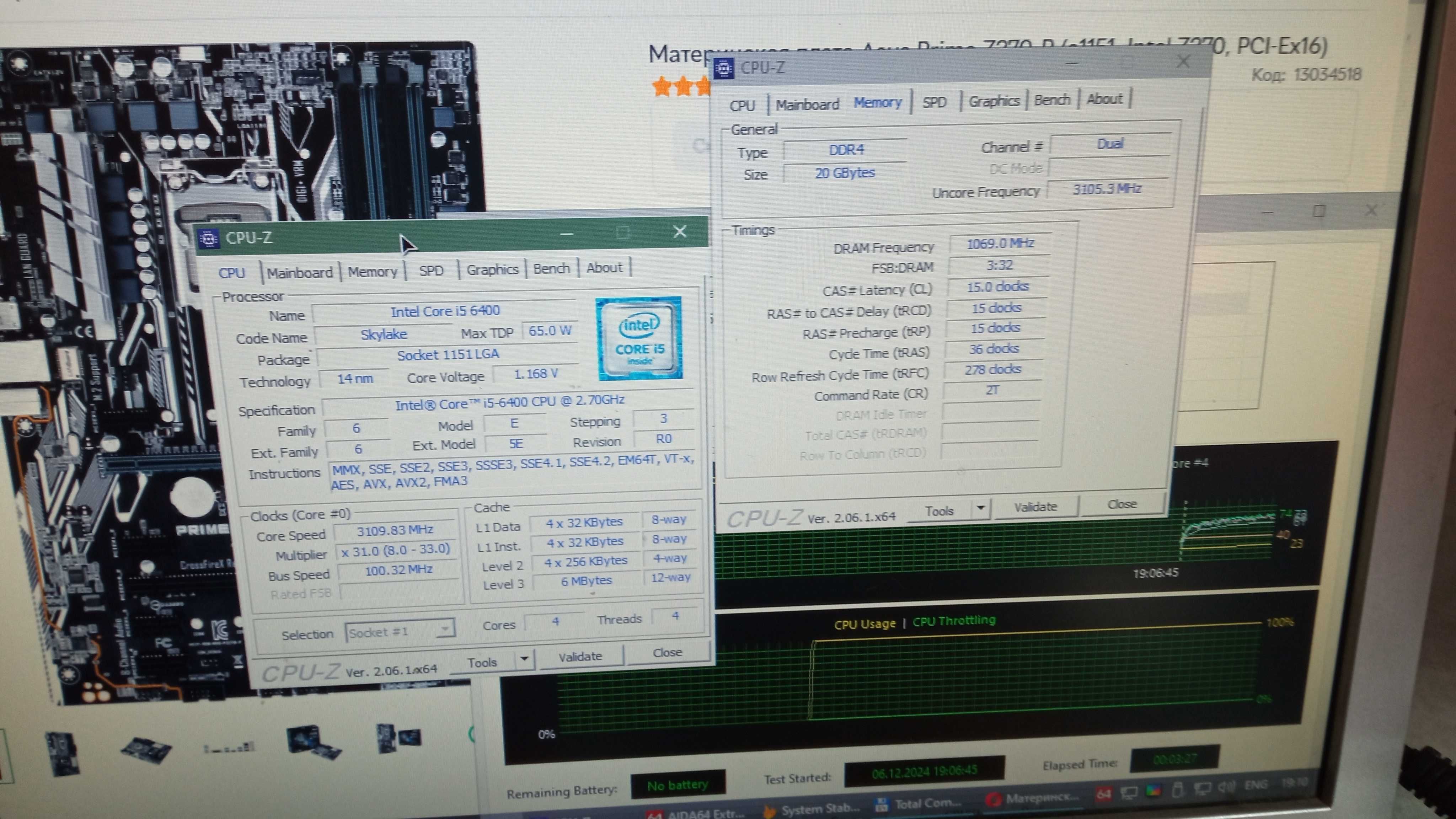Click the product star rating

681,86
